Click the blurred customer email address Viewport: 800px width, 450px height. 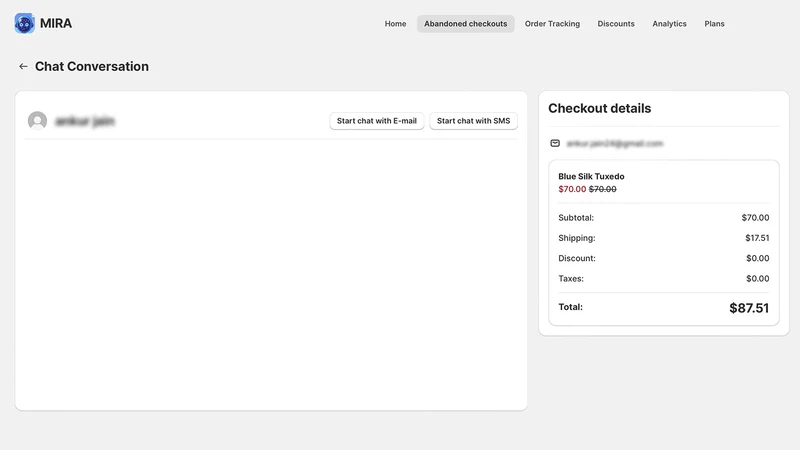tap(615, 143)
